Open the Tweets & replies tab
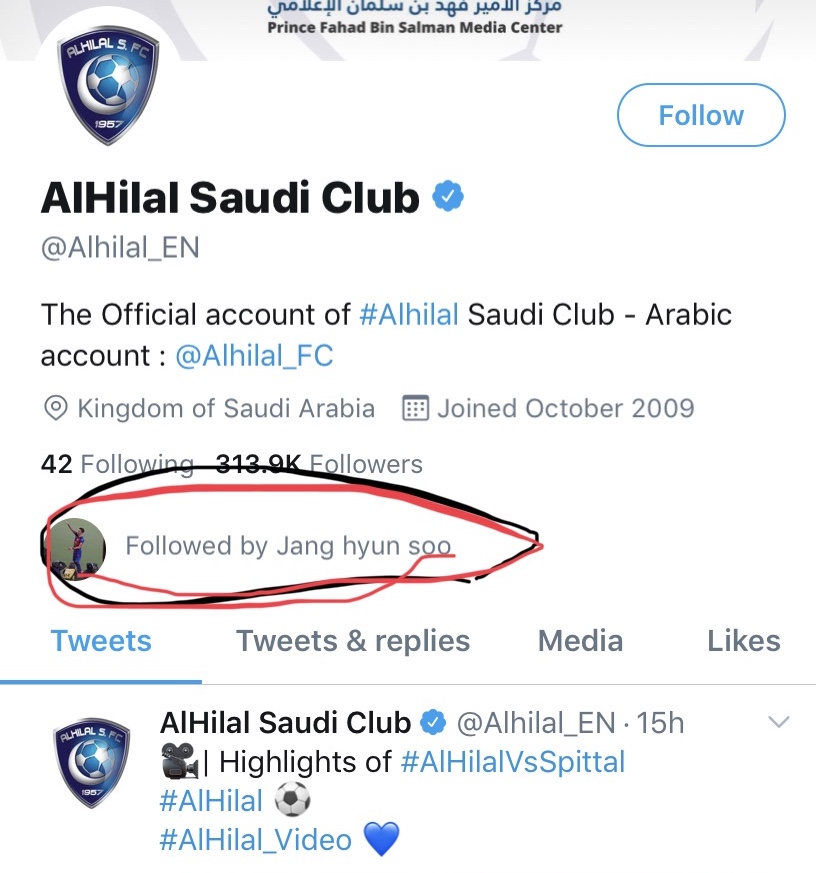Viewport: 816px width, 873px height. click(353, 641)
